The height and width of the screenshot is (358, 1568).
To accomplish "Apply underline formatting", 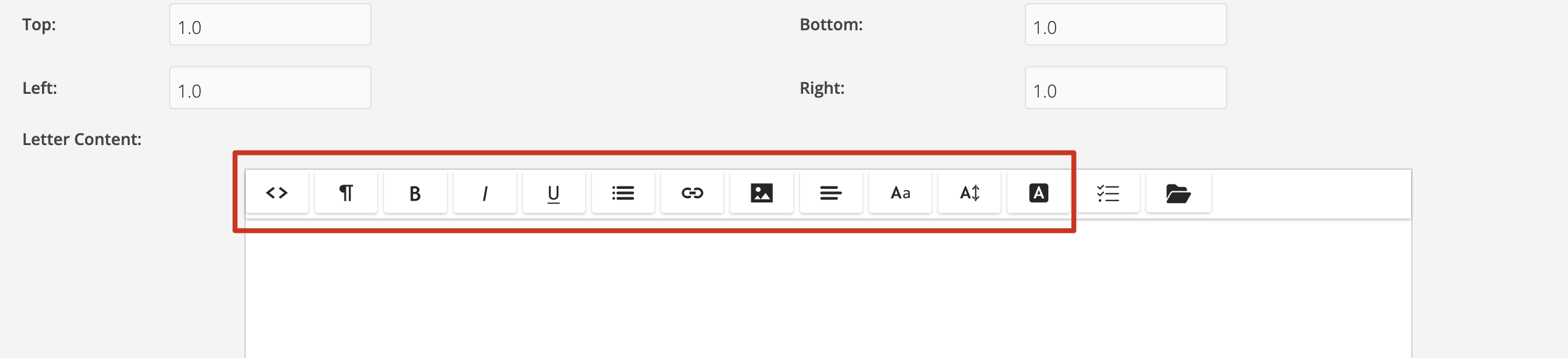I will point(554,193).
